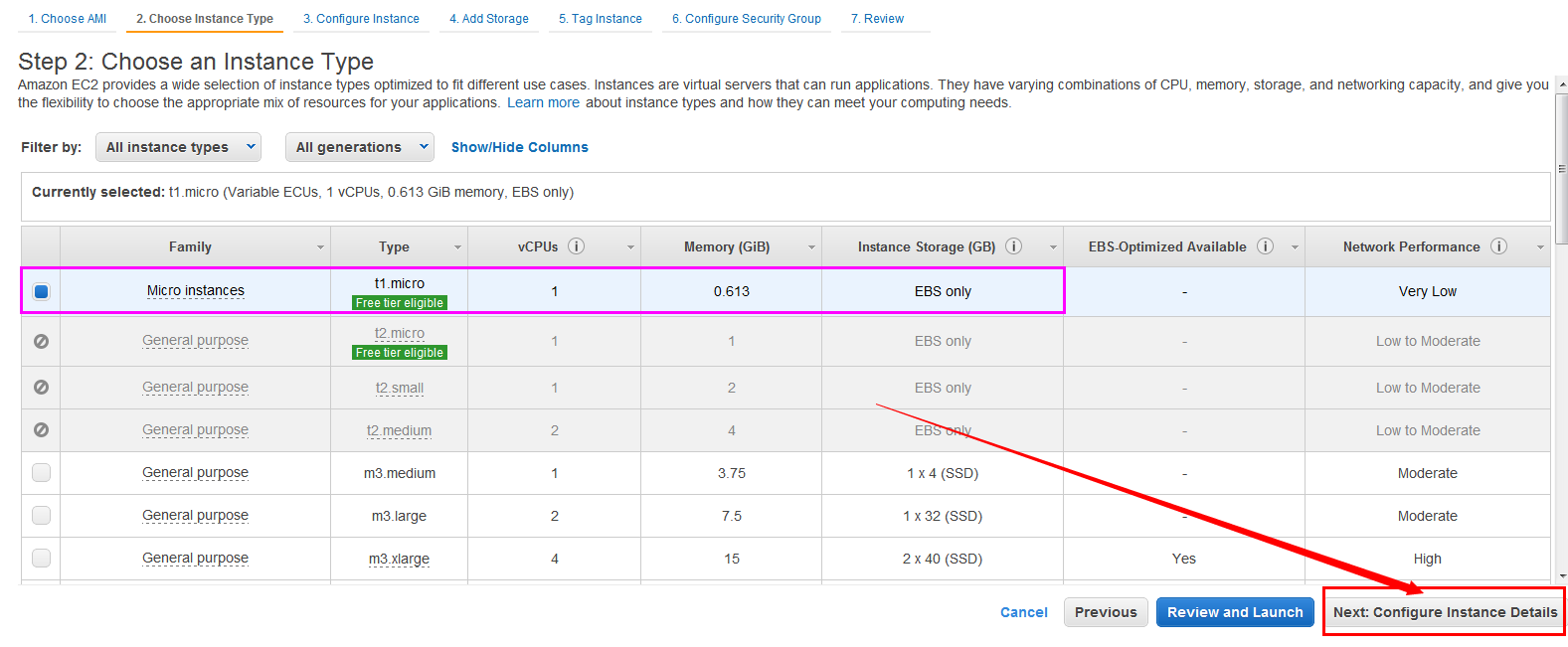Click the t2.micro type link
Image resolution: width=1568 pixels, height=647 pixels.
click(400, 333)
